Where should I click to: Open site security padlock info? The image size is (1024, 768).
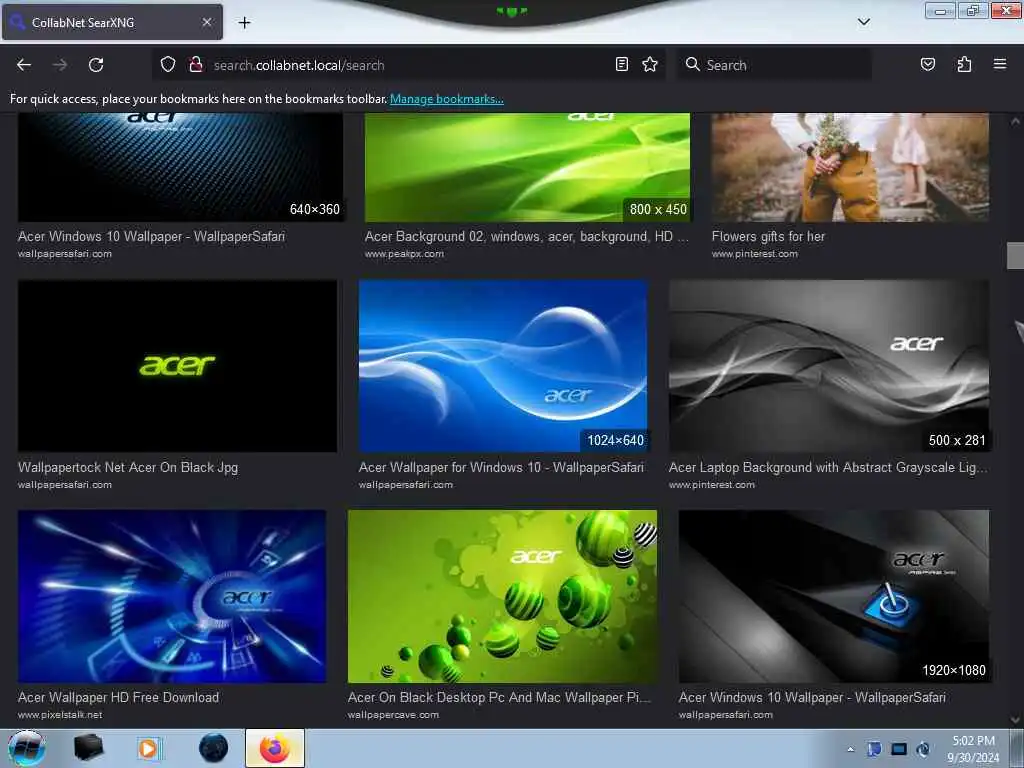point(195,65)
